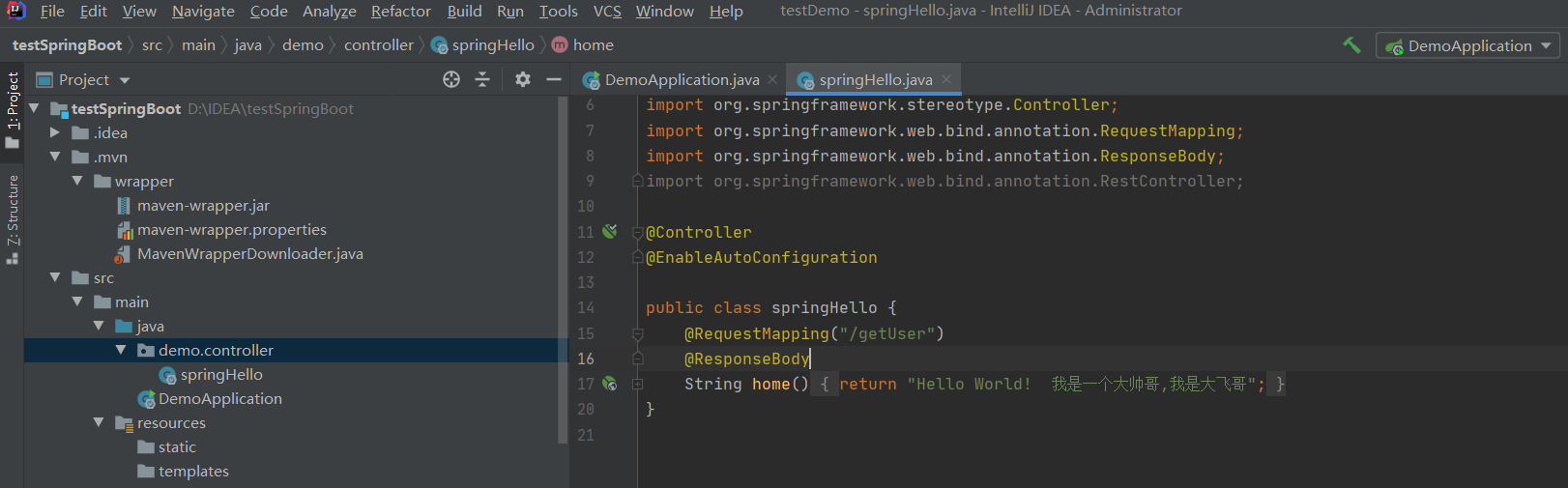Collapse the main folder arrow

(x=77, y=301)
